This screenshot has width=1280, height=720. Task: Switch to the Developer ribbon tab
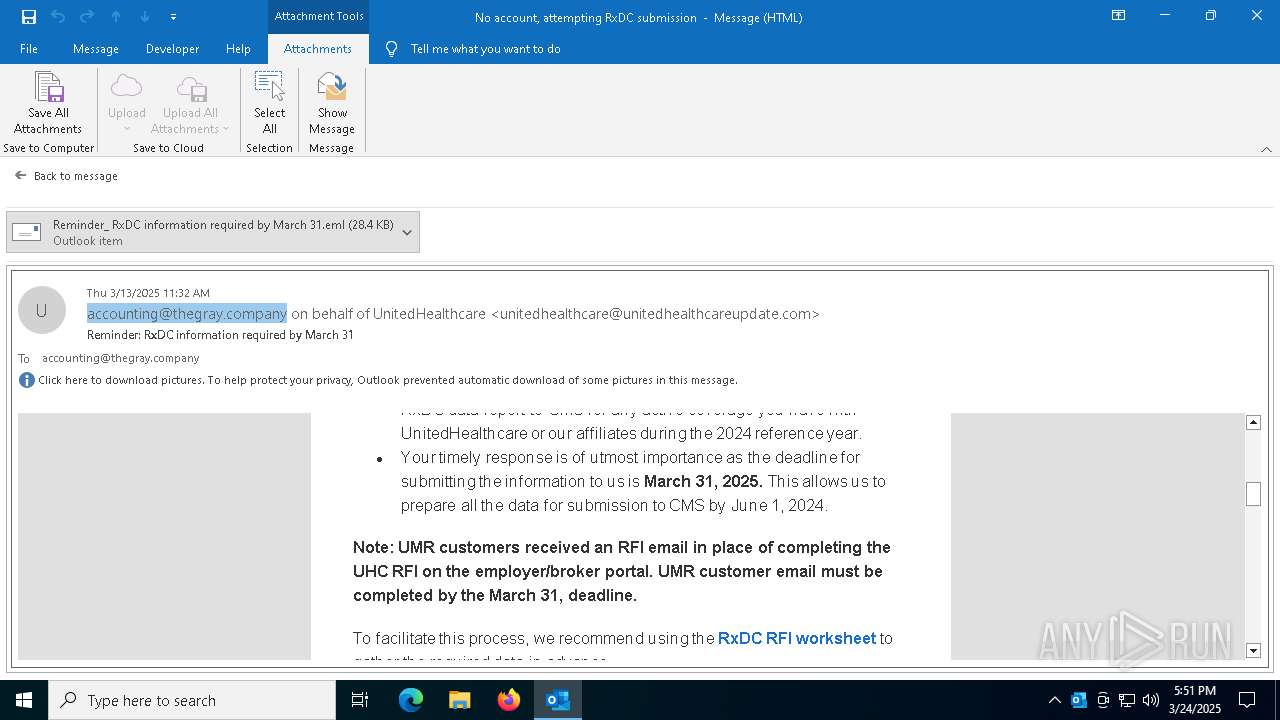172,49
